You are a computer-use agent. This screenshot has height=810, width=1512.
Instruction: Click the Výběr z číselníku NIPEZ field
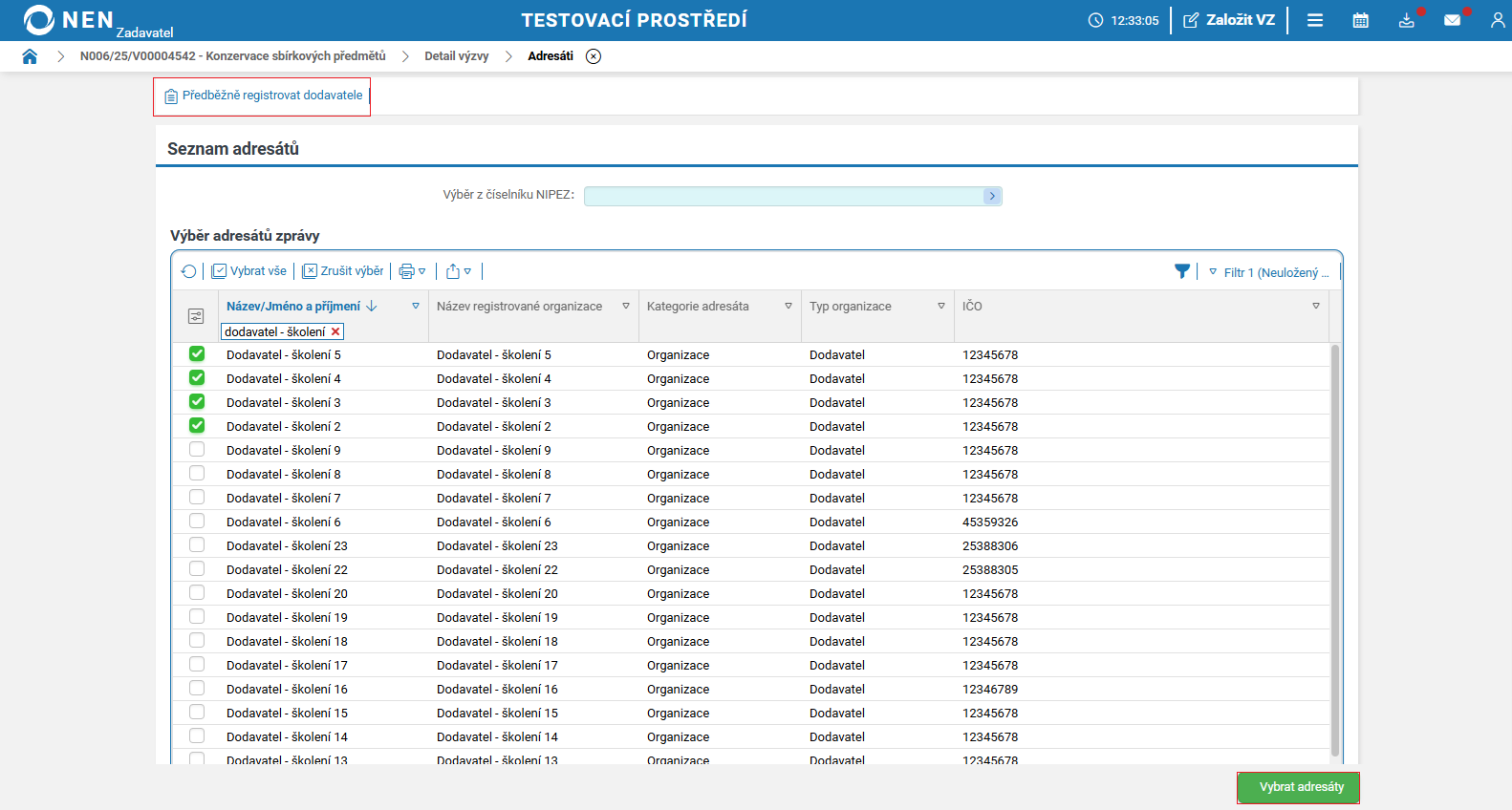(784, 196)
